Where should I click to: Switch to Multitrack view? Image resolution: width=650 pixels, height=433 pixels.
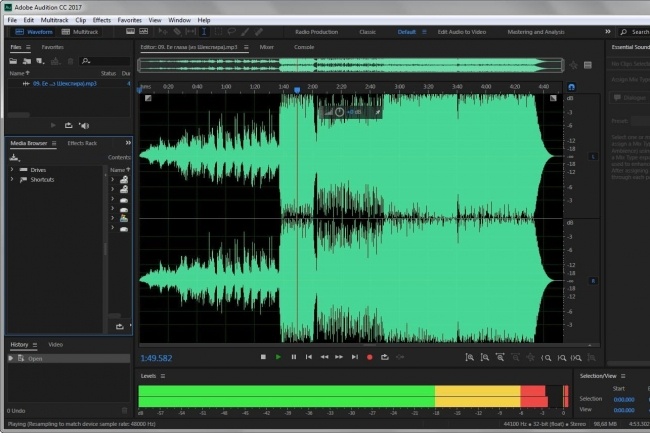pyautogui.click(x=80, y=32)
